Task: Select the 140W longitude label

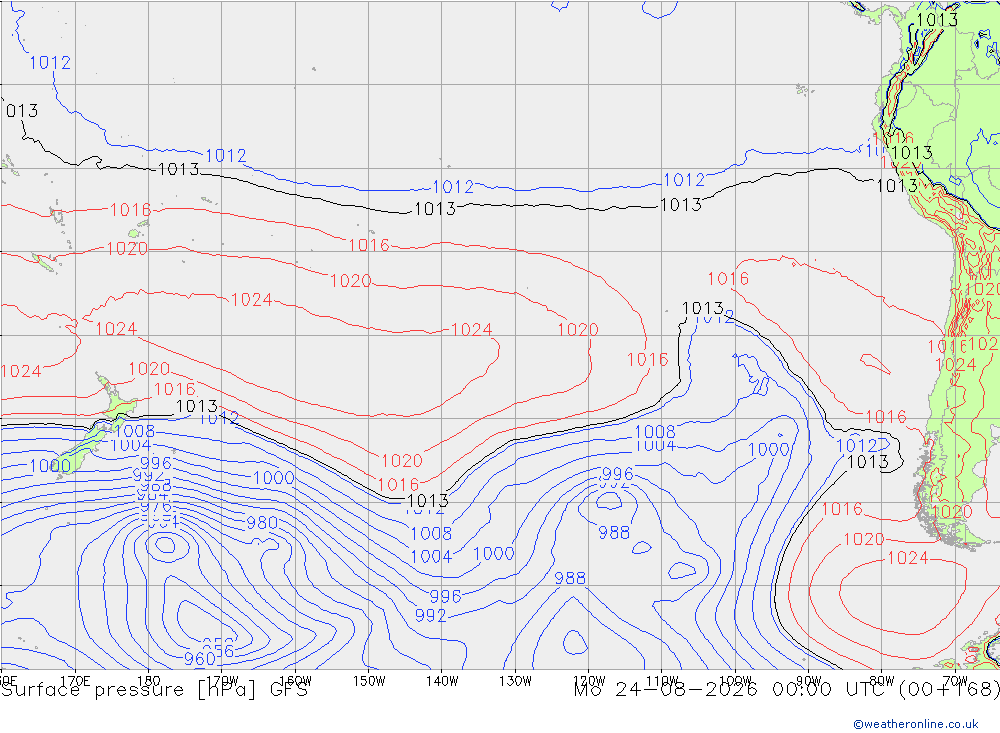Action: point(442,681)
